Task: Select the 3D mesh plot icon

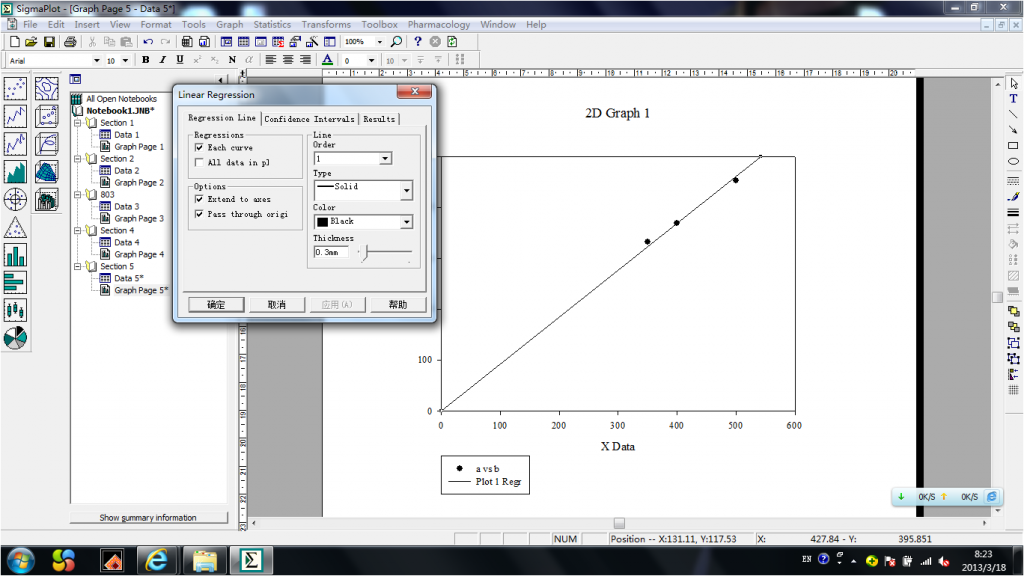Action: (x=46, y=172)
